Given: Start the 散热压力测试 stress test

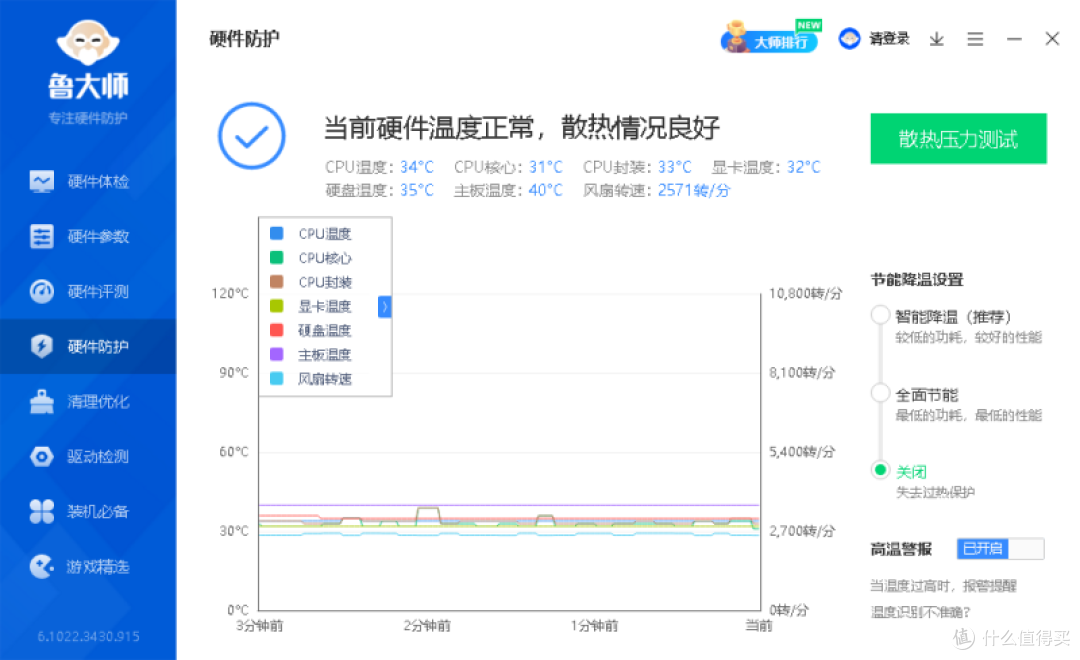Looking at the screenshot, I should point(958,138).
